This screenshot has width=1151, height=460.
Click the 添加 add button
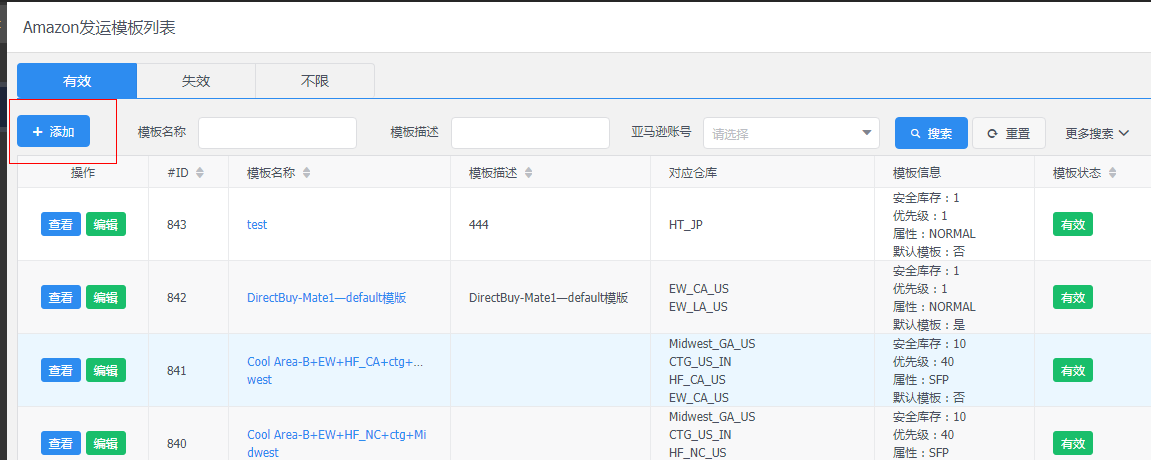pyautogui.click(x=54, y=131)
